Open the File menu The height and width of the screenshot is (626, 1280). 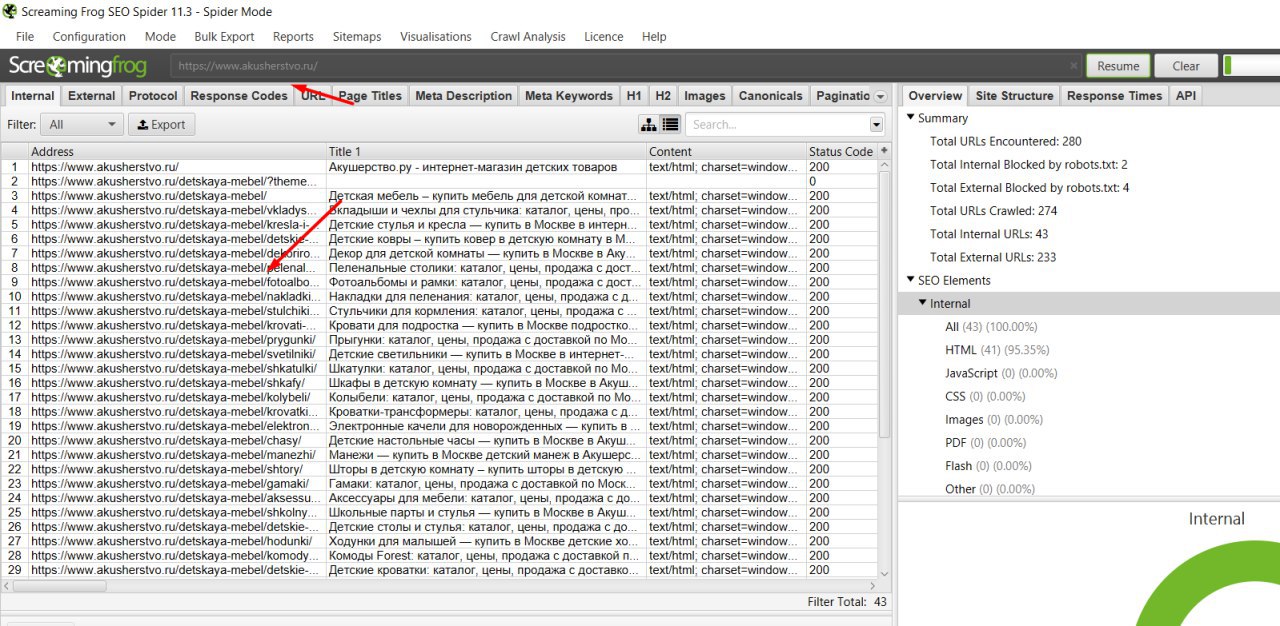(25, 36)
